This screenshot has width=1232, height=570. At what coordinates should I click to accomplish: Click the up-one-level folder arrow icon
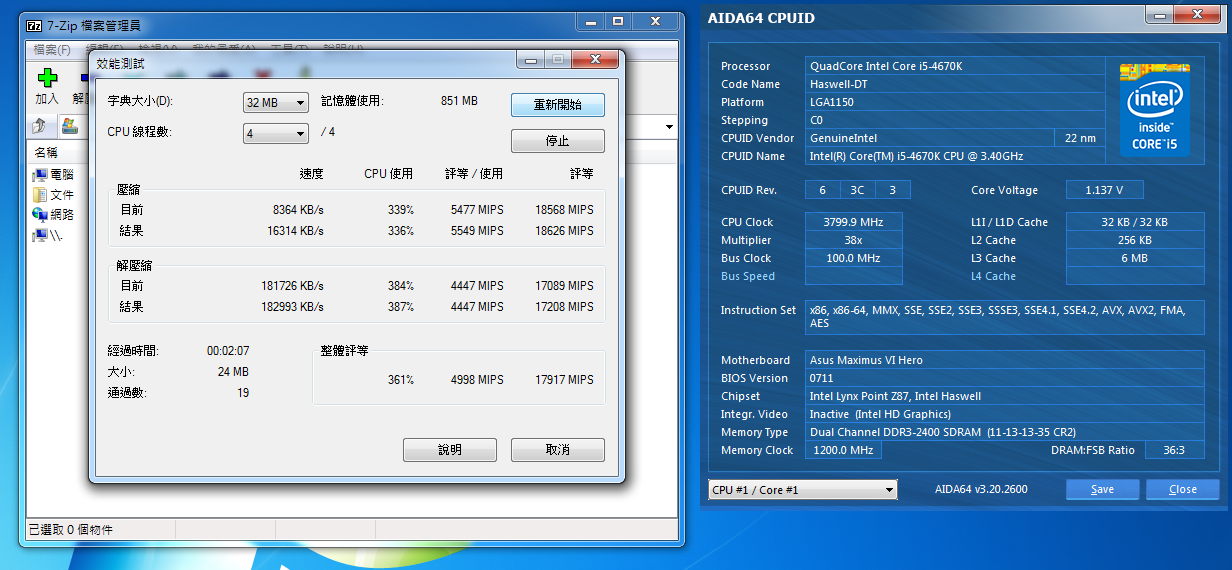39,126
